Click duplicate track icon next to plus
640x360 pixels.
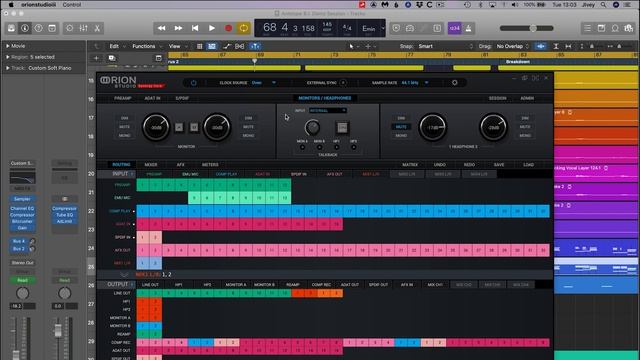[x=111, y=58]
